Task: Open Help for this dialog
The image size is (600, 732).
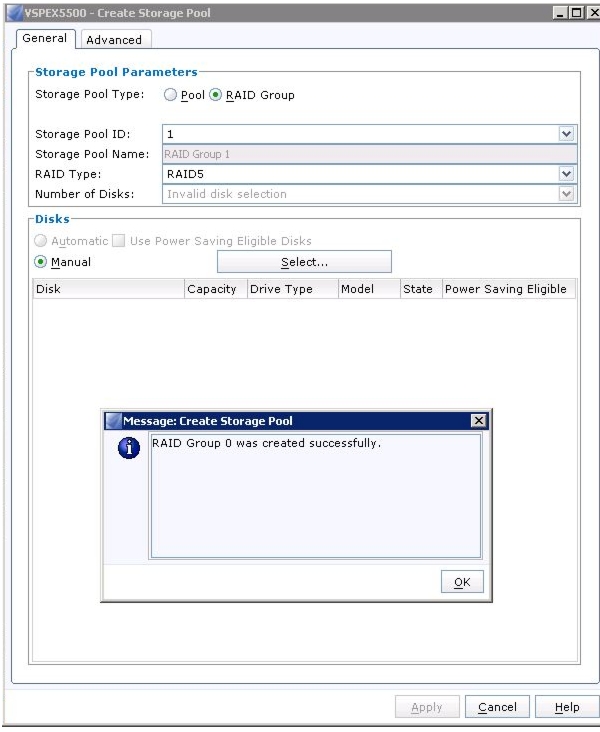Action: [x=567, y=707]
